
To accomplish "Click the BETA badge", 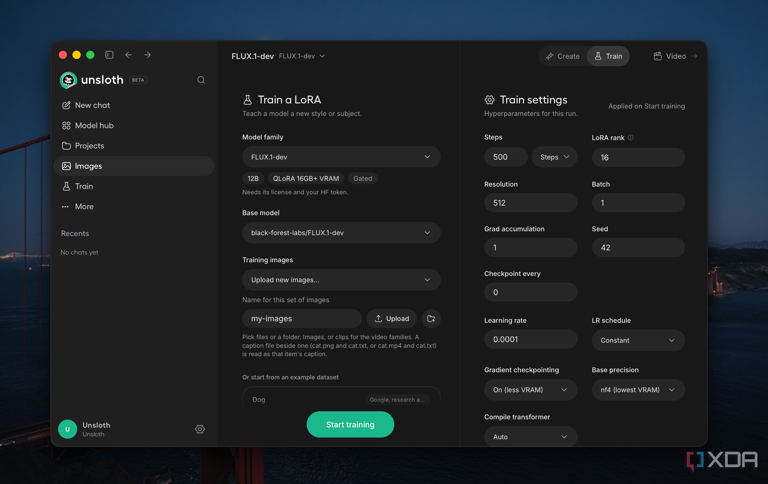I will coord(138,80).
